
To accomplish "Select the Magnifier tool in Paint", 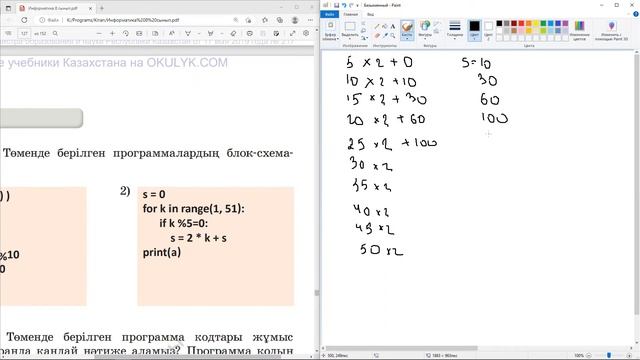I will (x=393, y=36).
